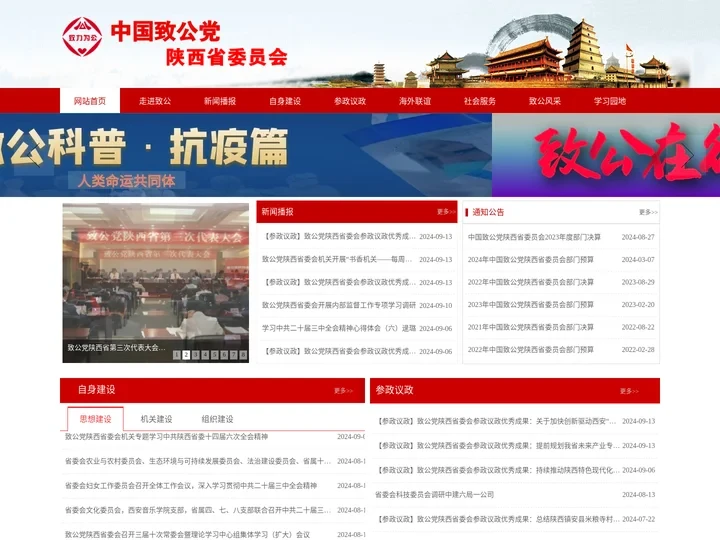Visit the 致公风采 menu
Viewport: 720px width, 540px height.
545,101
